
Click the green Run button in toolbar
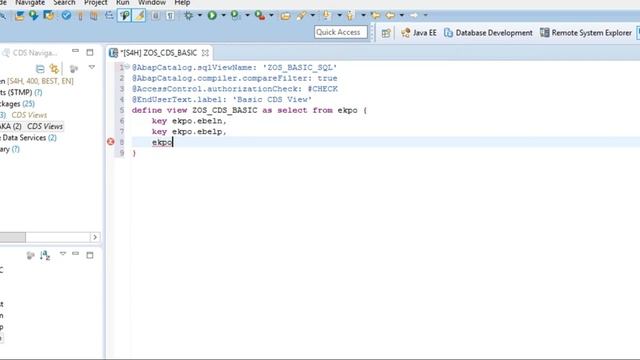click(x=212, y=16)
